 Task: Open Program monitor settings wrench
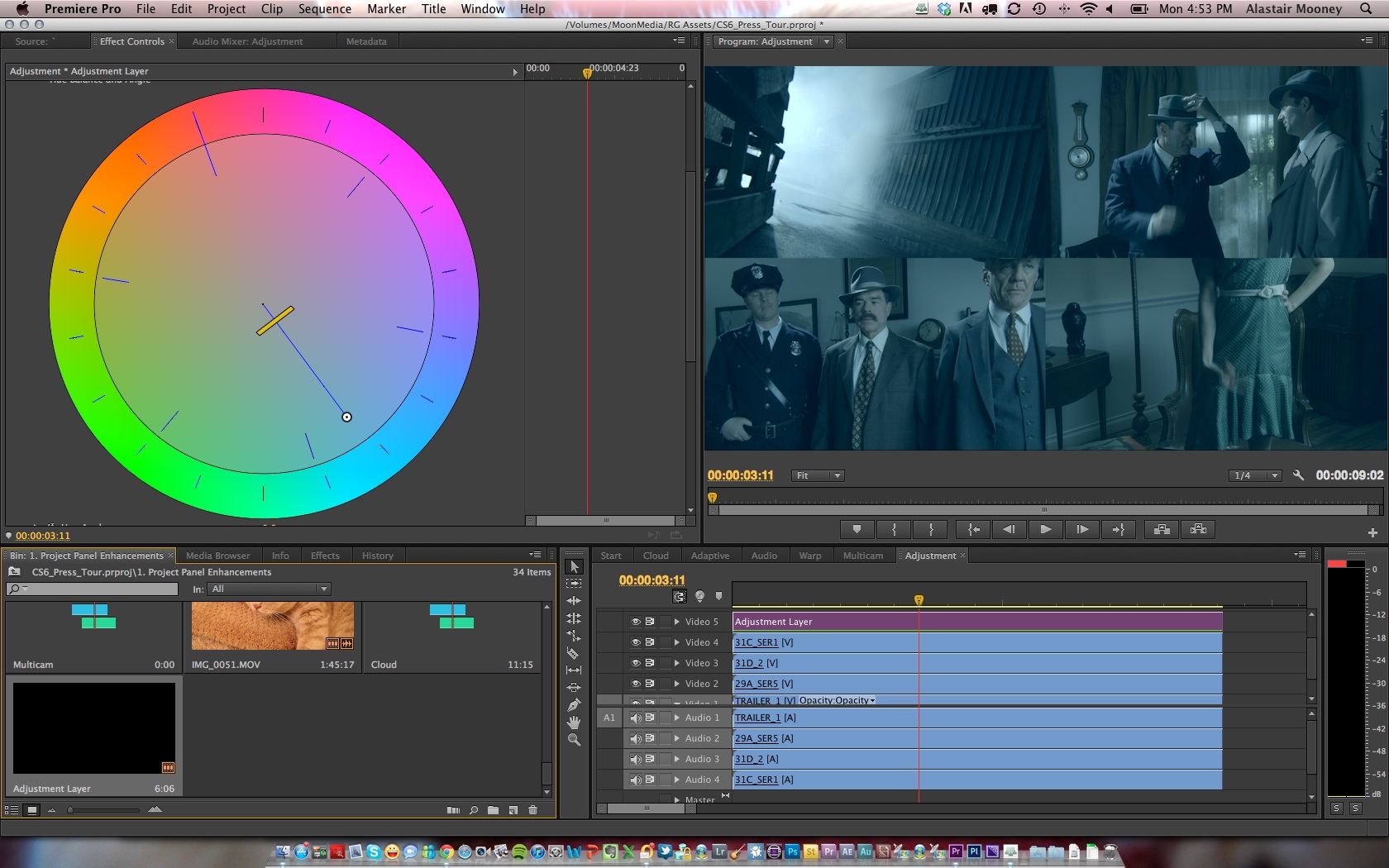pos(1298,475)
